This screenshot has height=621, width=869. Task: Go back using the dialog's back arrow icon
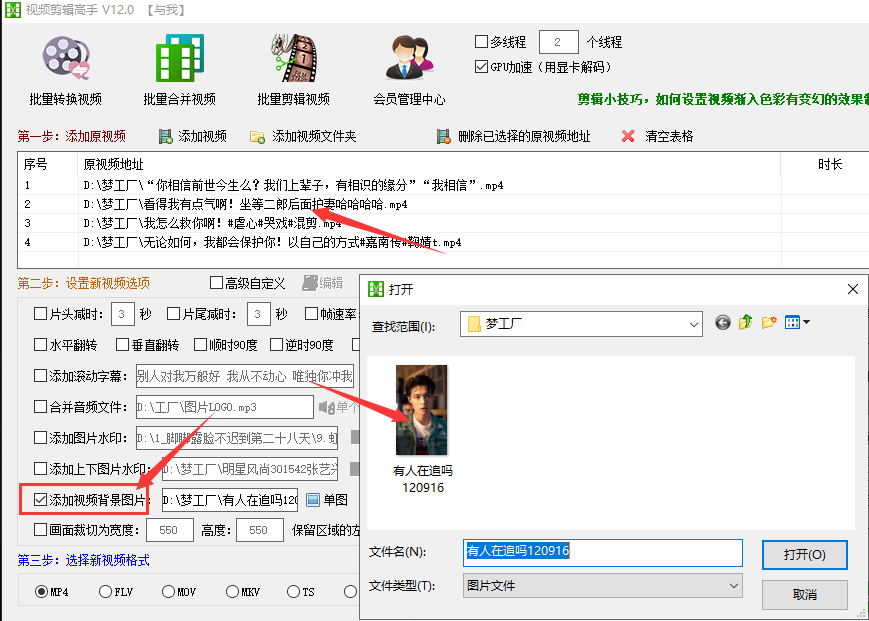(x=723, y=322)
